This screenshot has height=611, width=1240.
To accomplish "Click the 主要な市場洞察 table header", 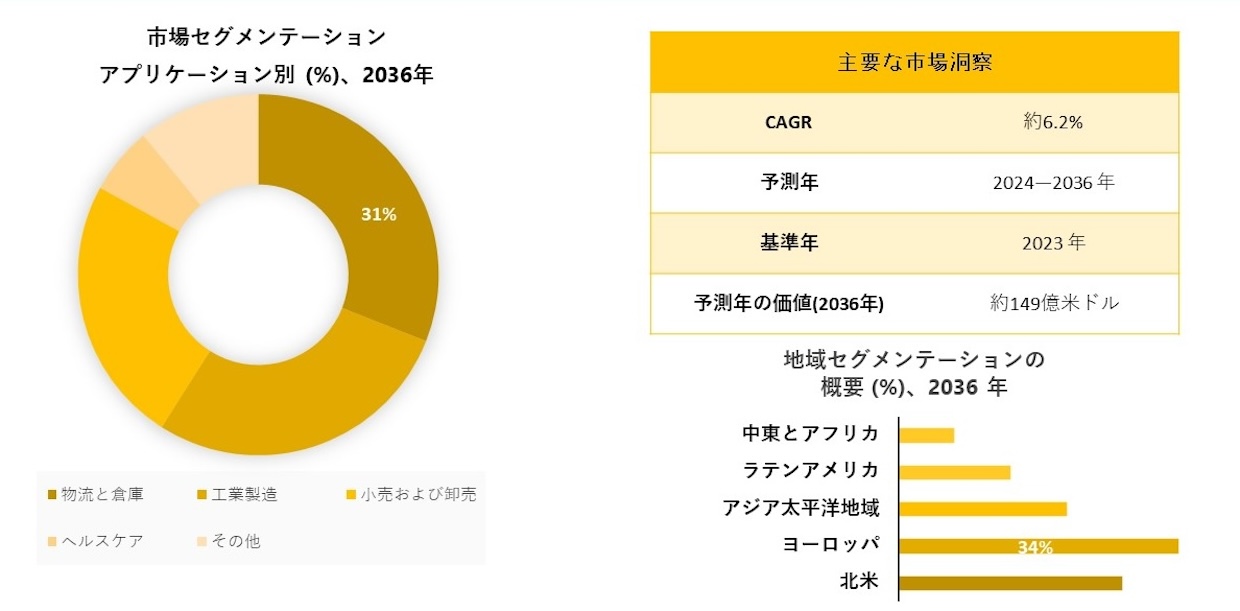I will (x=914, y=62).
